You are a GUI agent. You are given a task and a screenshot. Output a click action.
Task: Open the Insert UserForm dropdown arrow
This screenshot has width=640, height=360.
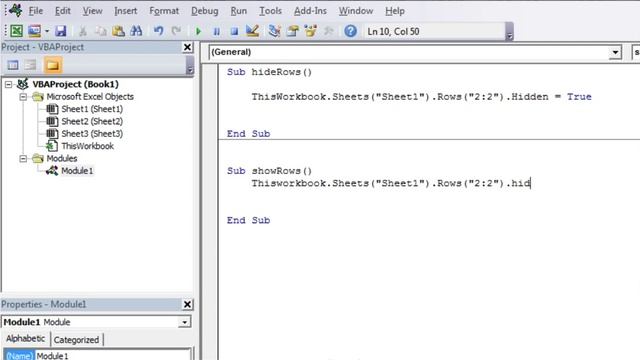click(x=47, y=31)
